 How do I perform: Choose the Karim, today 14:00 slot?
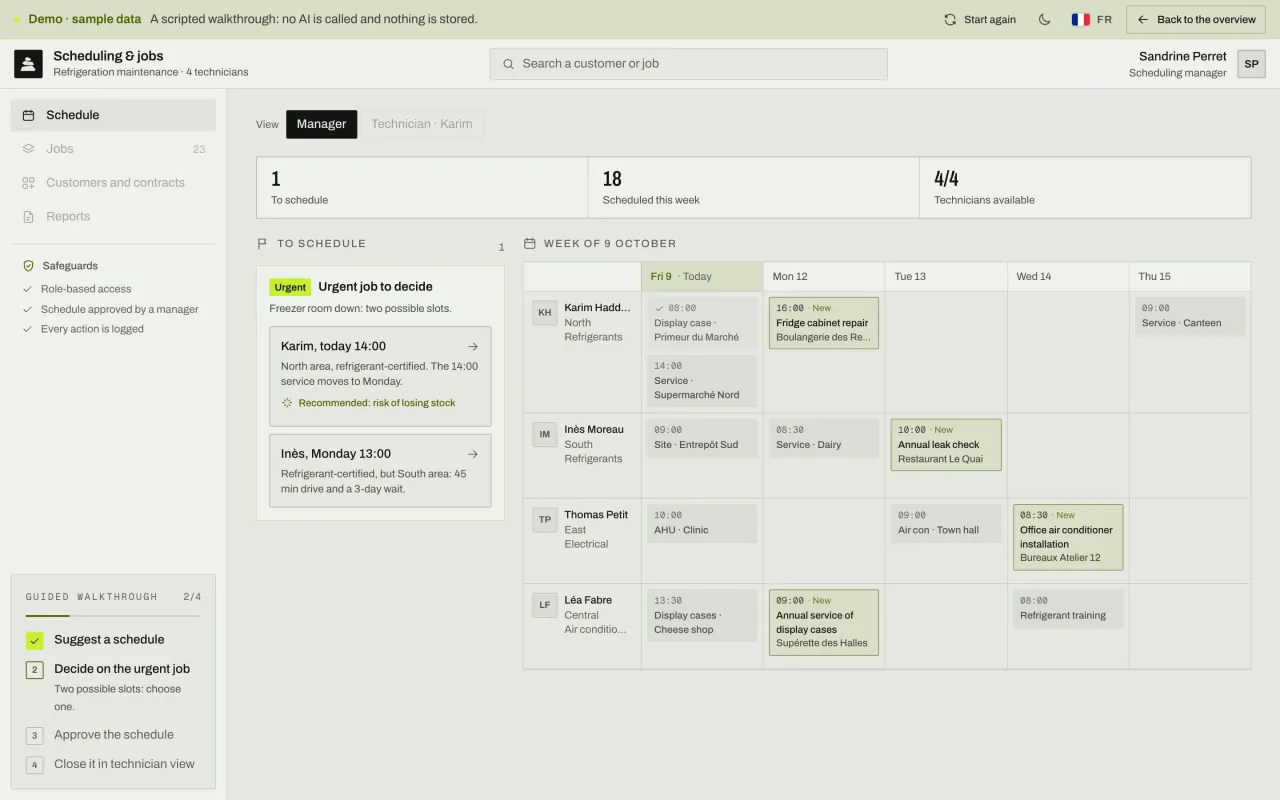[380, 376]
